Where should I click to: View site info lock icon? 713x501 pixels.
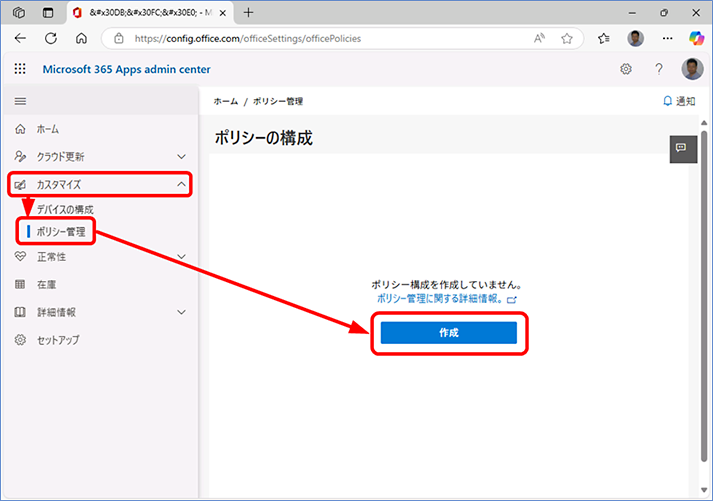click(119, 39)
